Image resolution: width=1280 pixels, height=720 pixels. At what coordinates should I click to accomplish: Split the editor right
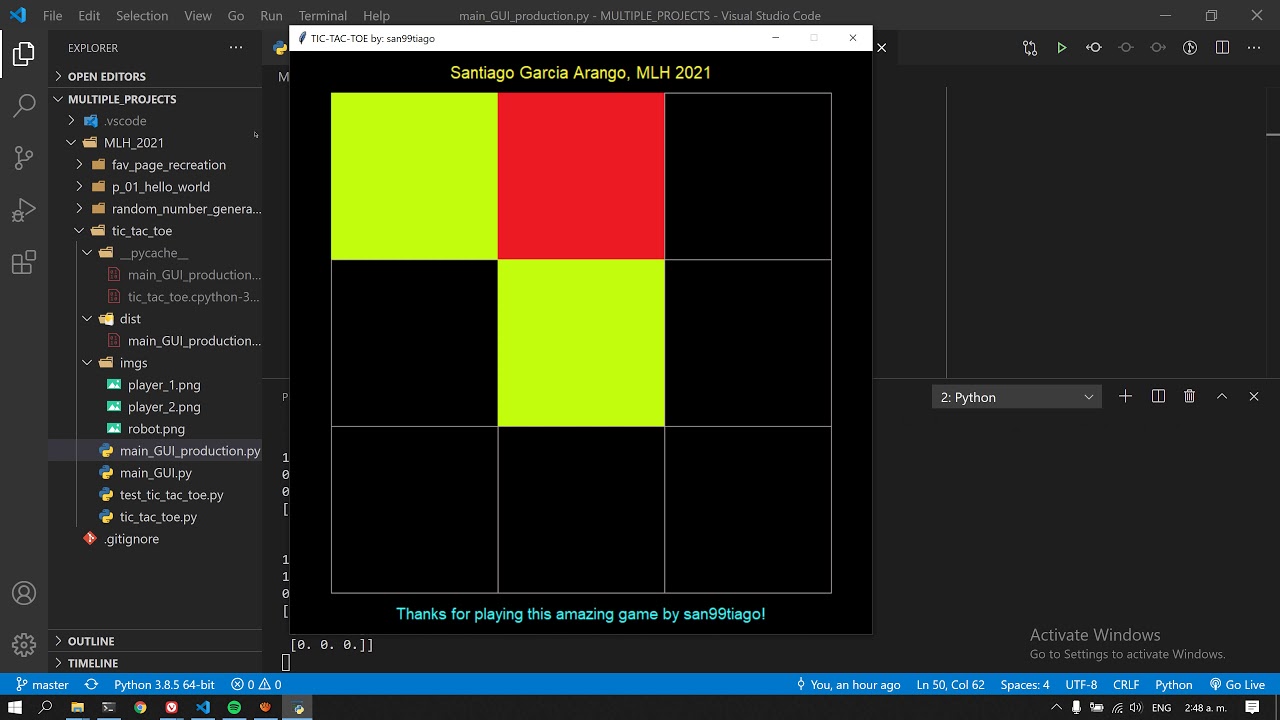tap(1222, 48)
